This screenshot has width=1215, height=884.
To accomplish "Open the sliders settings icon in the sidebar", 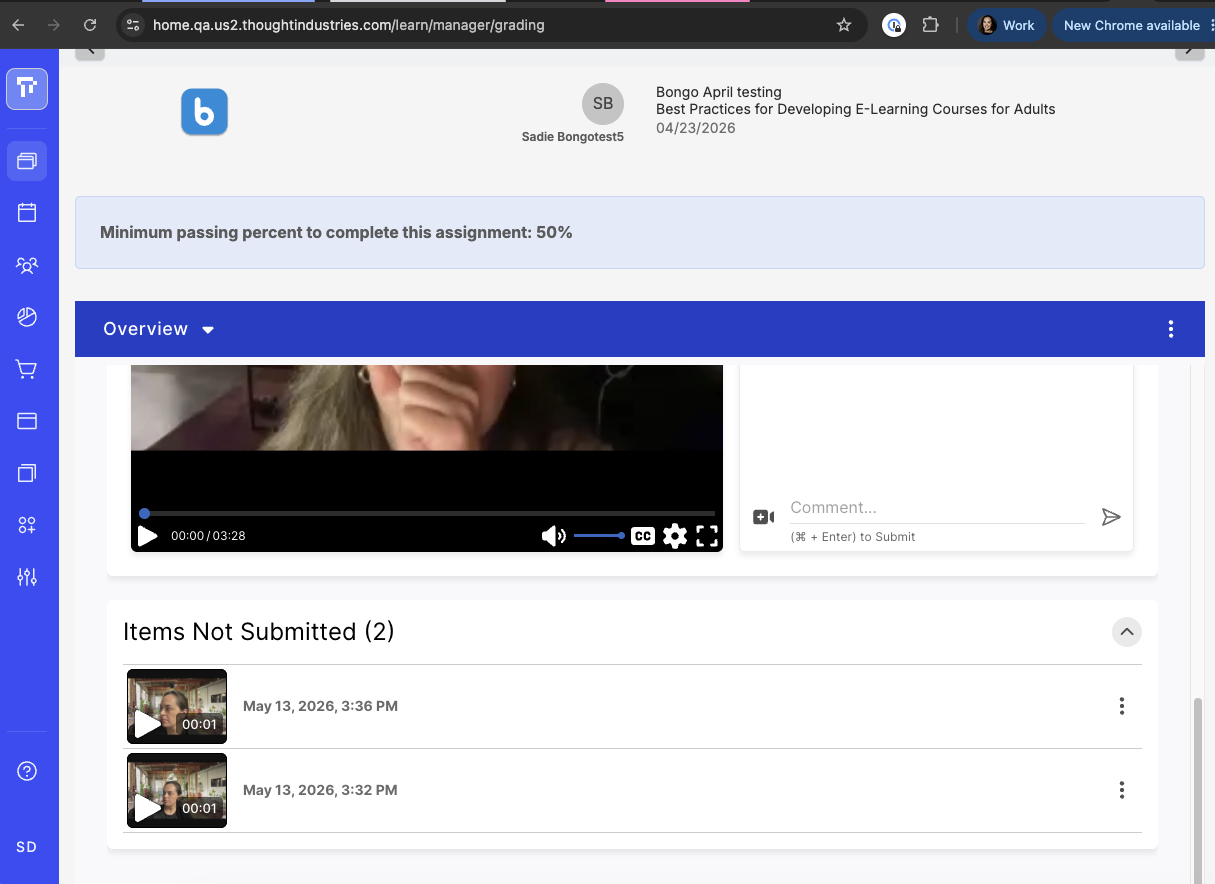I will [27, 577].
